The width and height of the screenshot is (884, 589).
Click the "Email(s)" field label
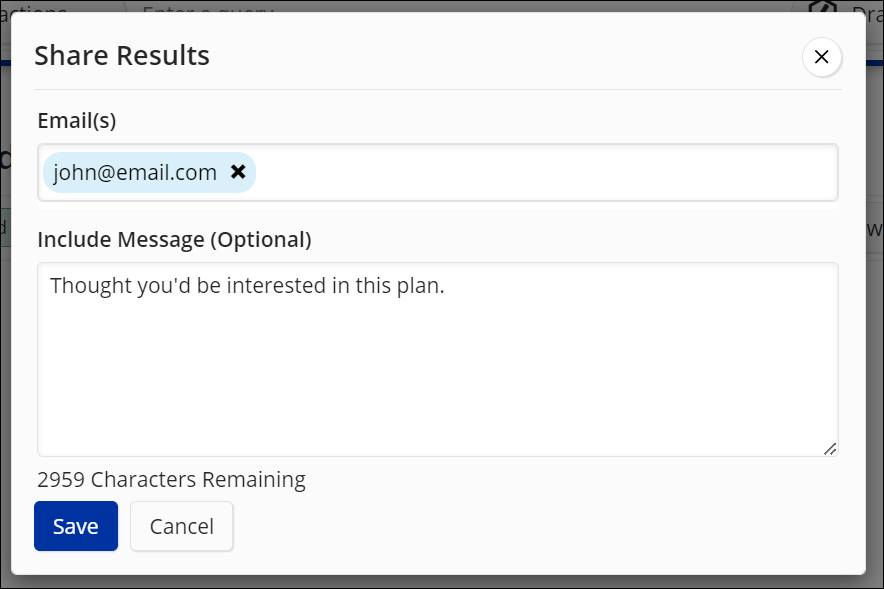tap(77, 120)
